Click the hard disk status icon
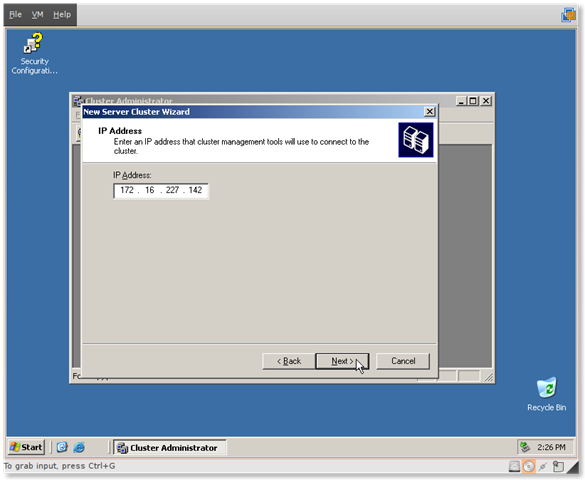 pos(514,466)
